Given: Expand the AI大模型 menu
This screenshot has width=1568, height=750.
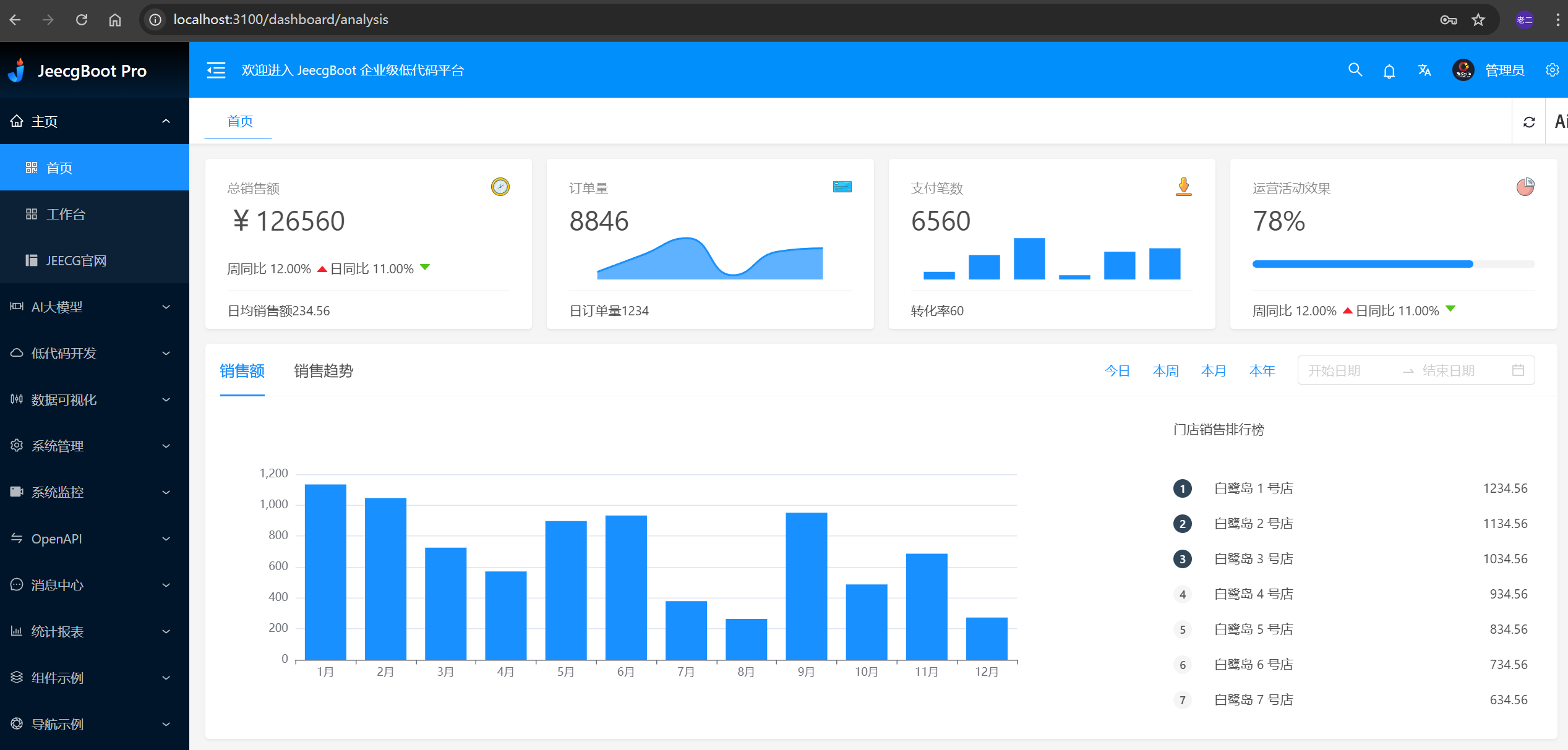Looking at the screenshot, I should (95, 307).
